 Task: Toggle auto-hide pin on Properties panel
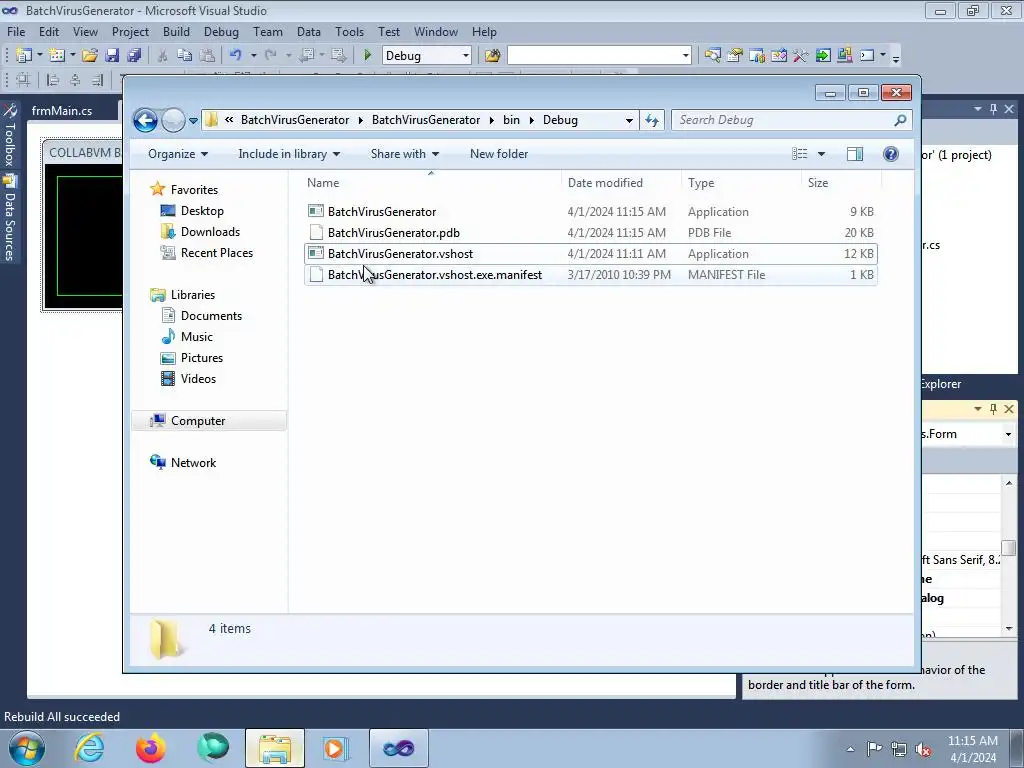993,409
